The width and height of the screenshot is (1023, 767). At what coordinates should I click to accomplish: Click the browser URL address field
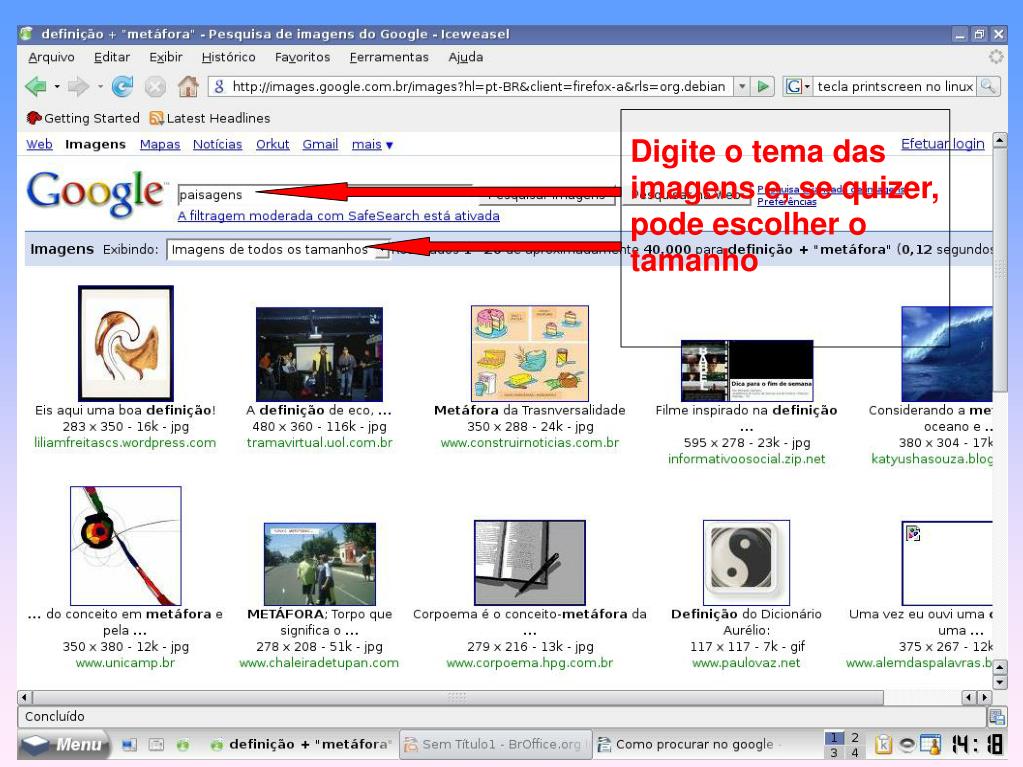(478, 86)
